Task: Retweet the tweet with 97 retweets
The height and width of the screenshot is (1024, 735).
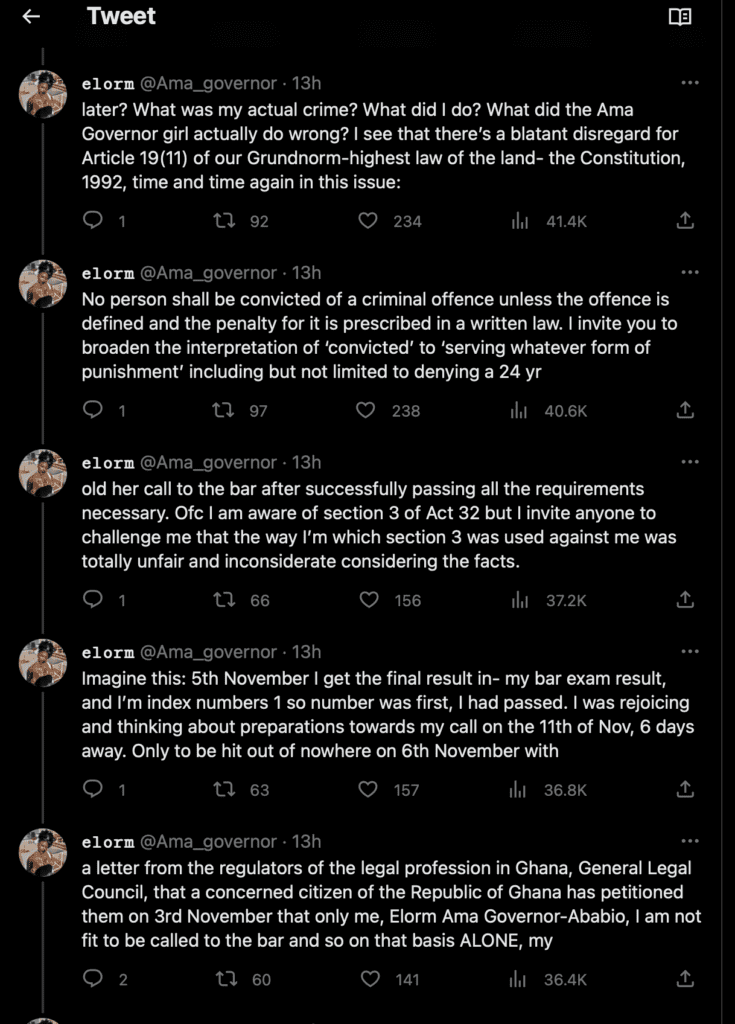Action: point(225,410)
